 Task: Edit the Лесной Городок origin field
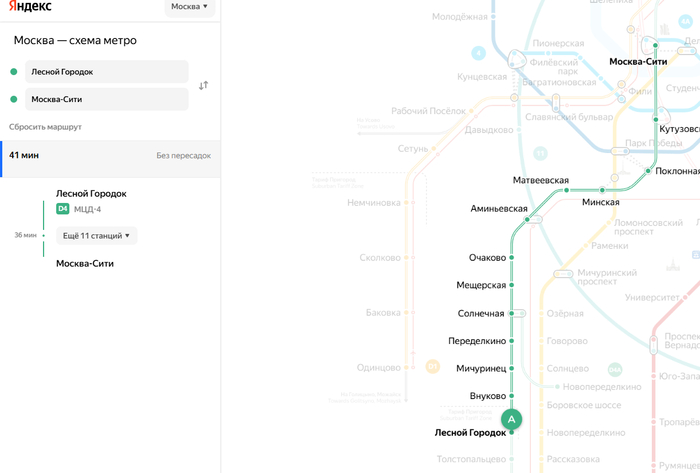pyautogui.click(x=107, y=72)
